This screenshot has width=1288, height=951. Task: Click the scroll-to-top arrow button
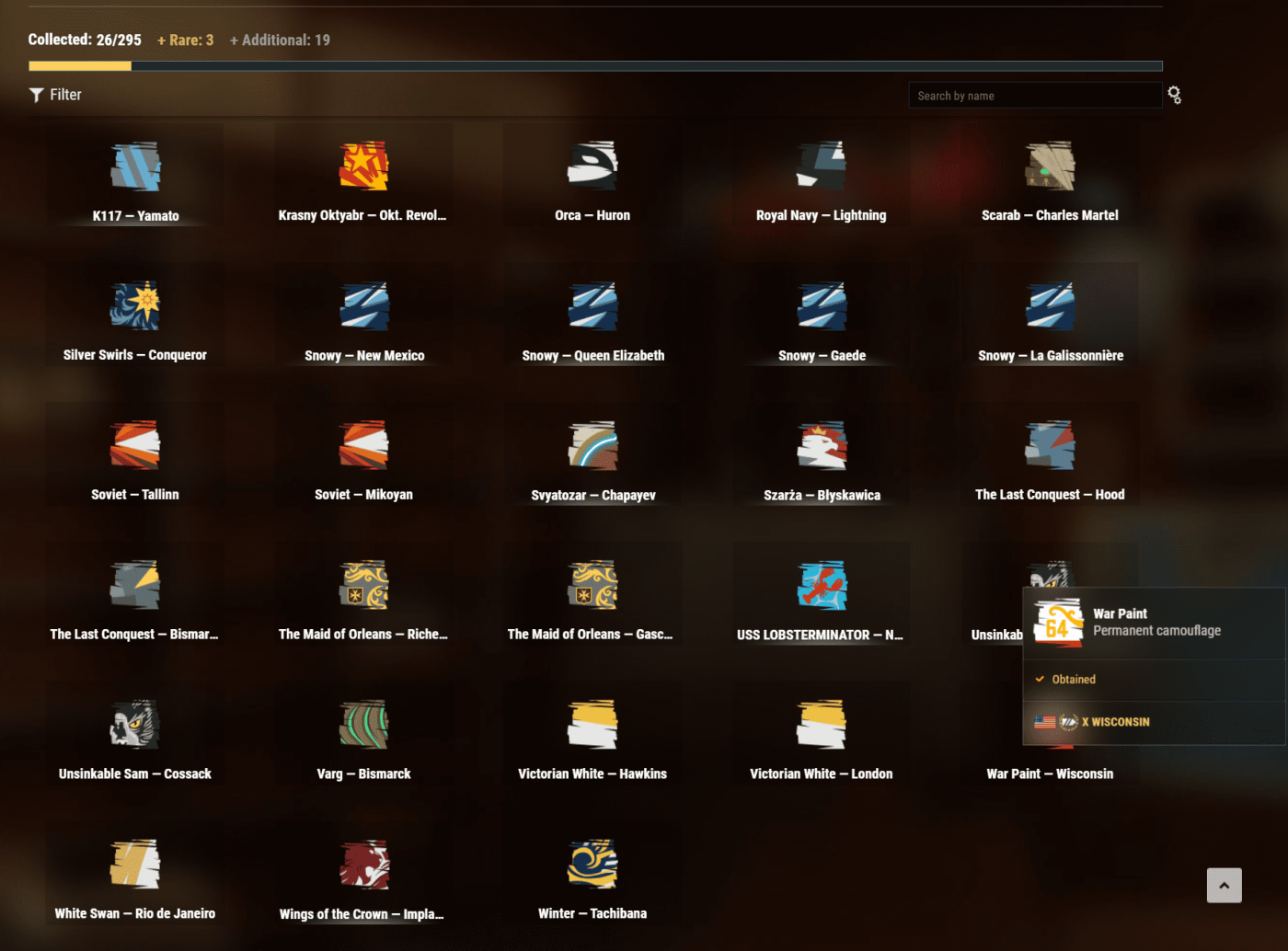coord(1224,886)
